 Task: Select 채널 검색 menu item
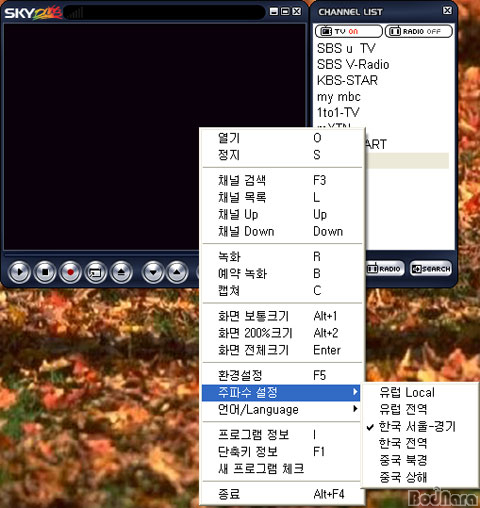coord(281,180)
